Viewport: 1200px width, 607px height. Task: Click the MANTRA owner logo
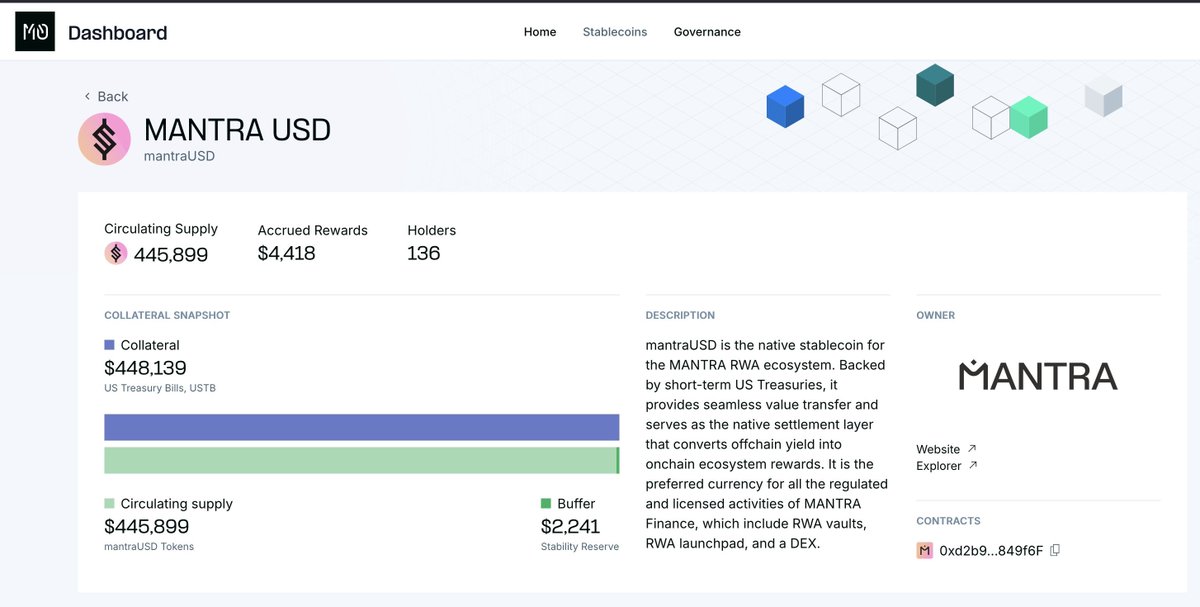pos(1038,376)
